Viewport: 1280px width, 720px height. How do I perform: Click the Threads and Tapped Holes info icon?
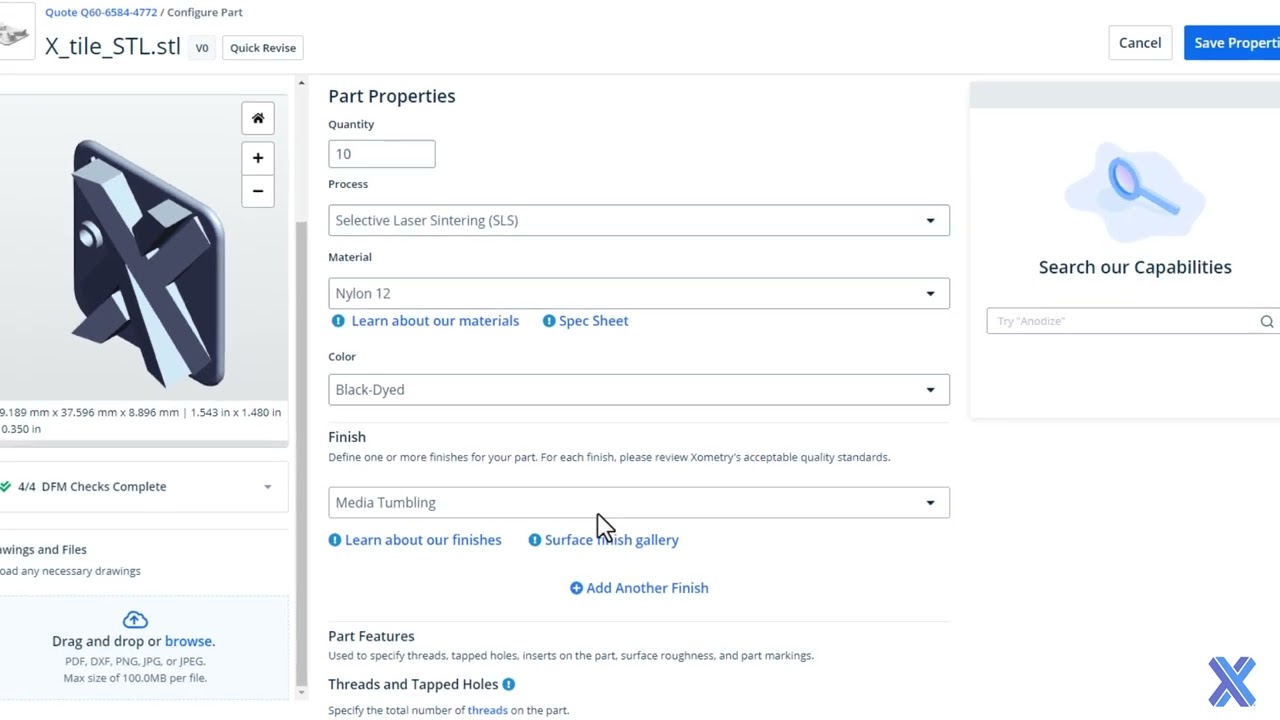[509, 684]
